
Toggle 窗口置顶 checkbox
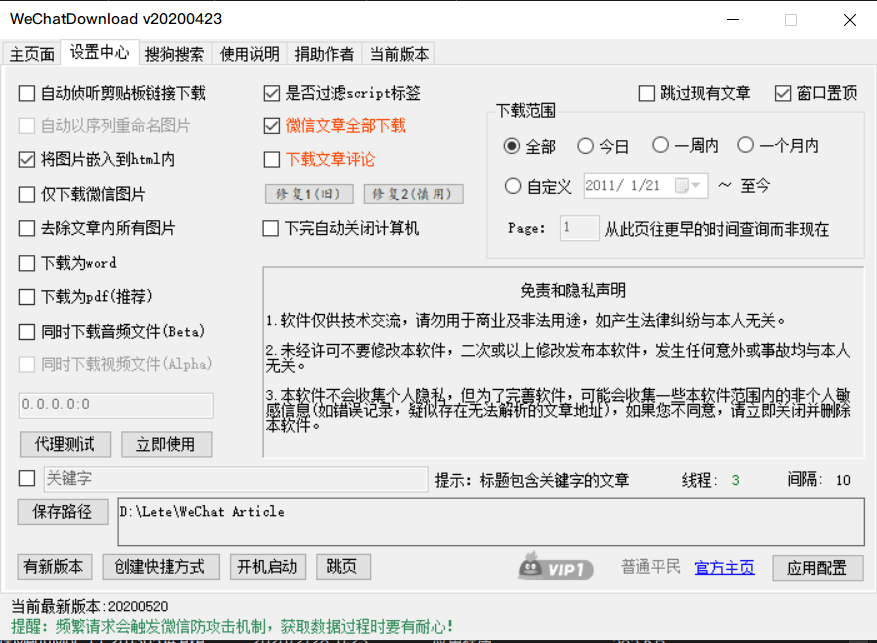tap(783, 94)
